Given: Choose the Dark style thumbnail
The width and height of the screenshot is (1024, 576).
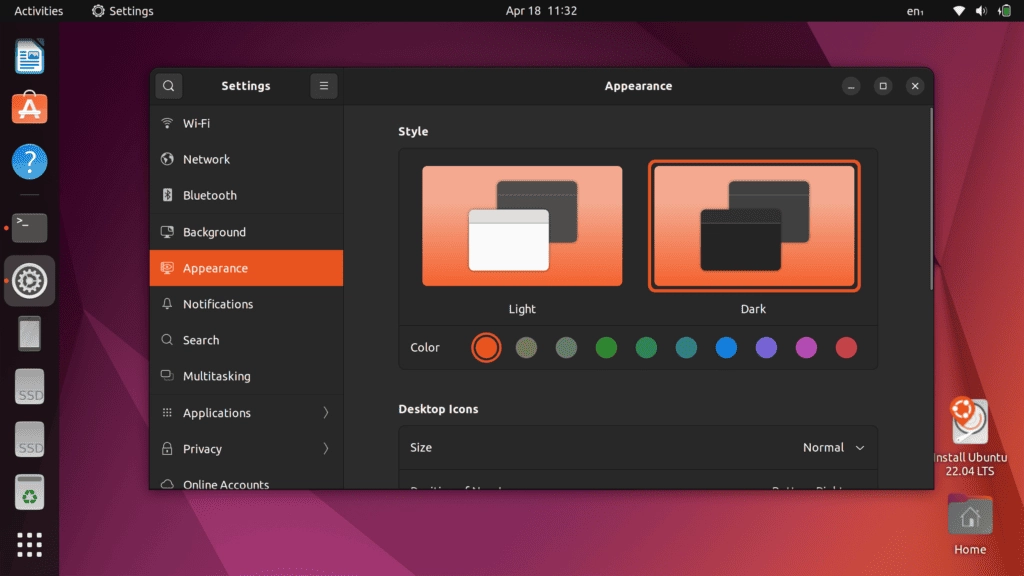Looking at the screenshot, I should point(754,225).
